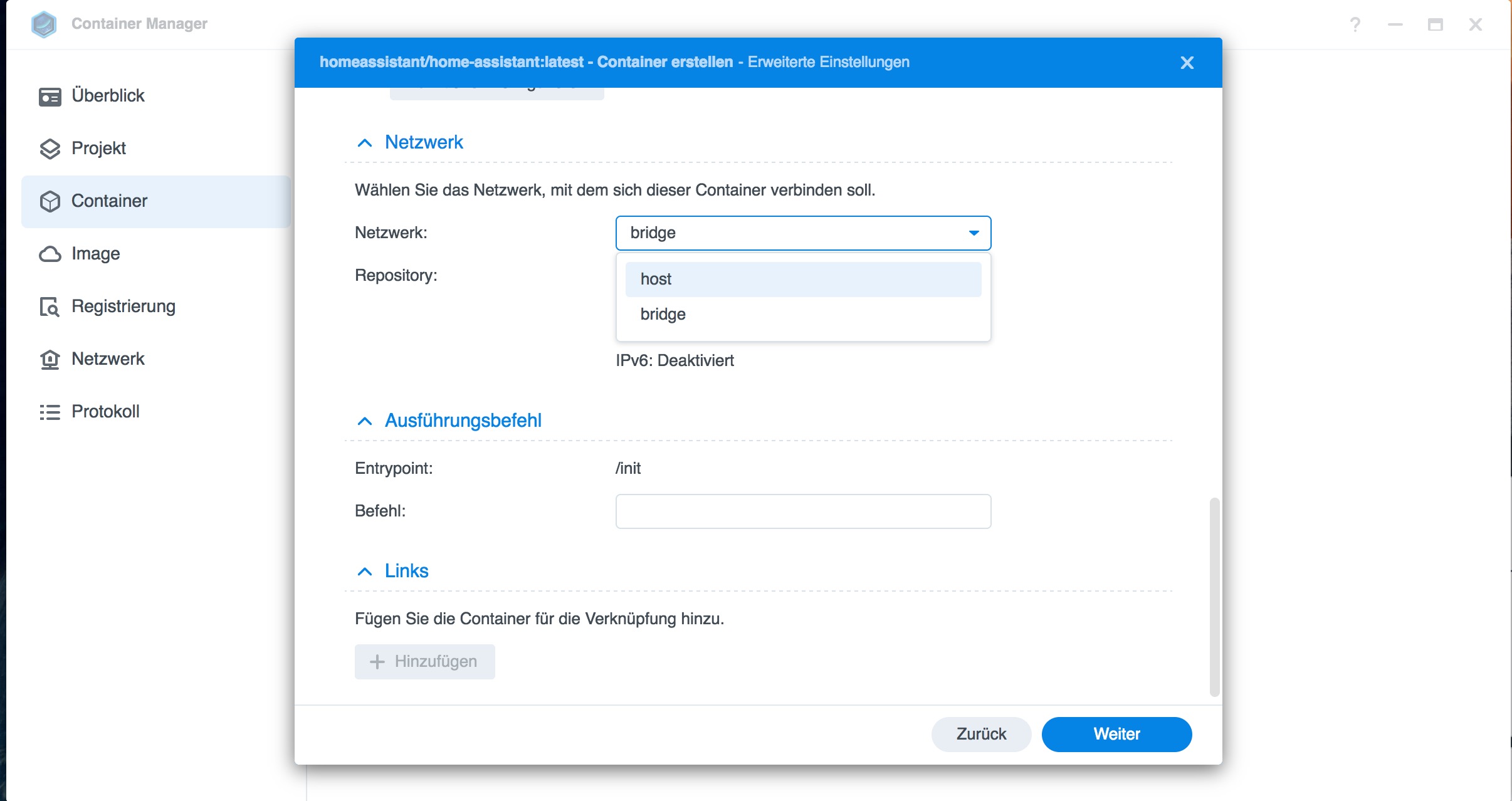Click the Image cloud icon
Screen dimensions: 1512x801
pyautogui.click(x=50, y=254)
